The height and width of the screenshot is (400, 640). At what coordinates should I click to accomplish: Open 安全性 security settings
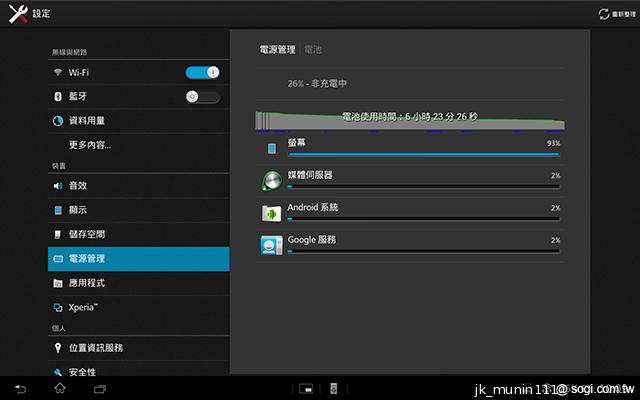[x=139, y=369]
